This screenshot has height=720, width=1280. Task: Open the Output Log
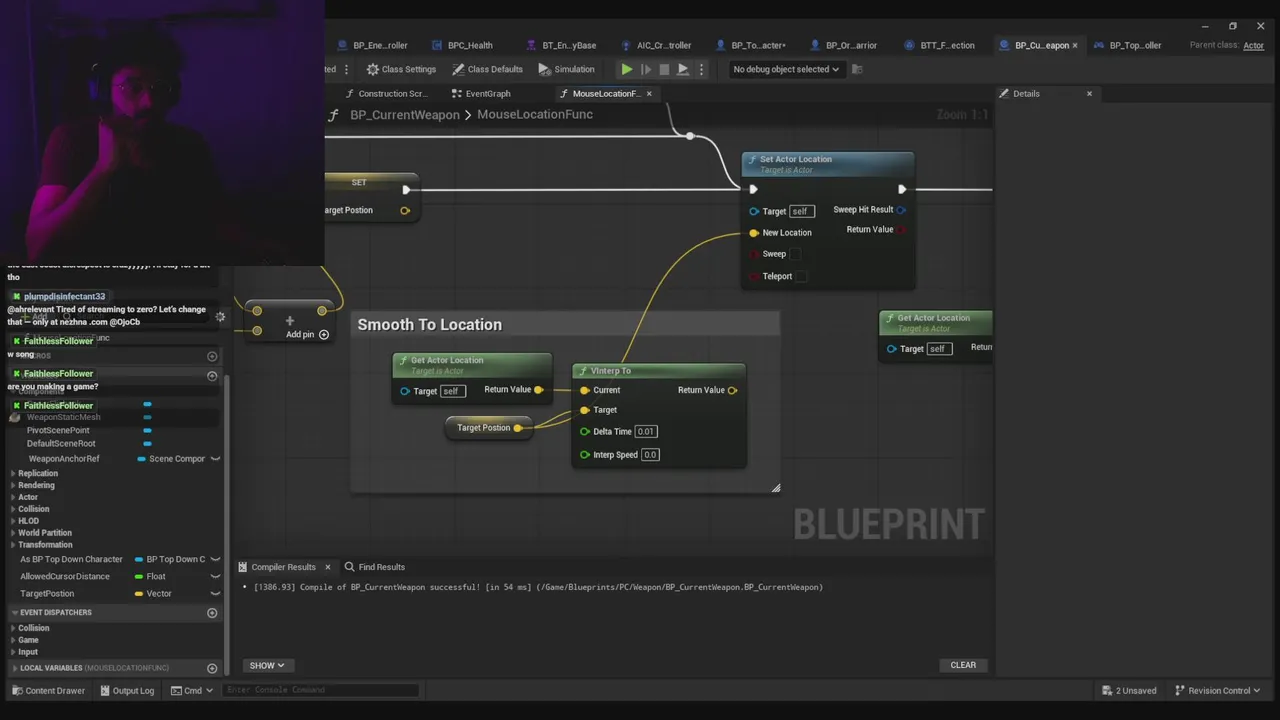pos(126,690)
